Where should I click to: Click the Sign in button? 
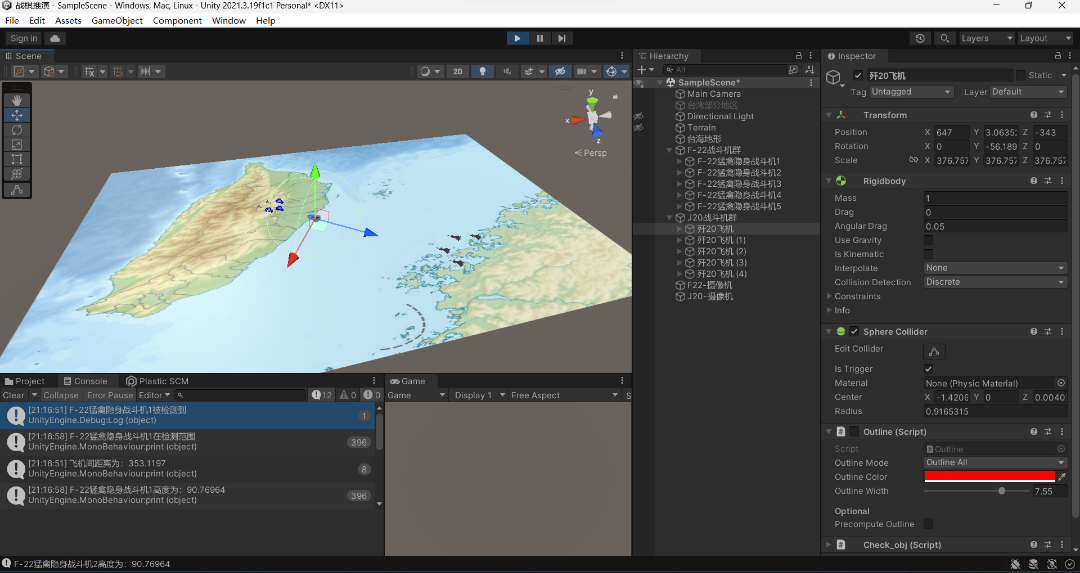tap(23, 38)
